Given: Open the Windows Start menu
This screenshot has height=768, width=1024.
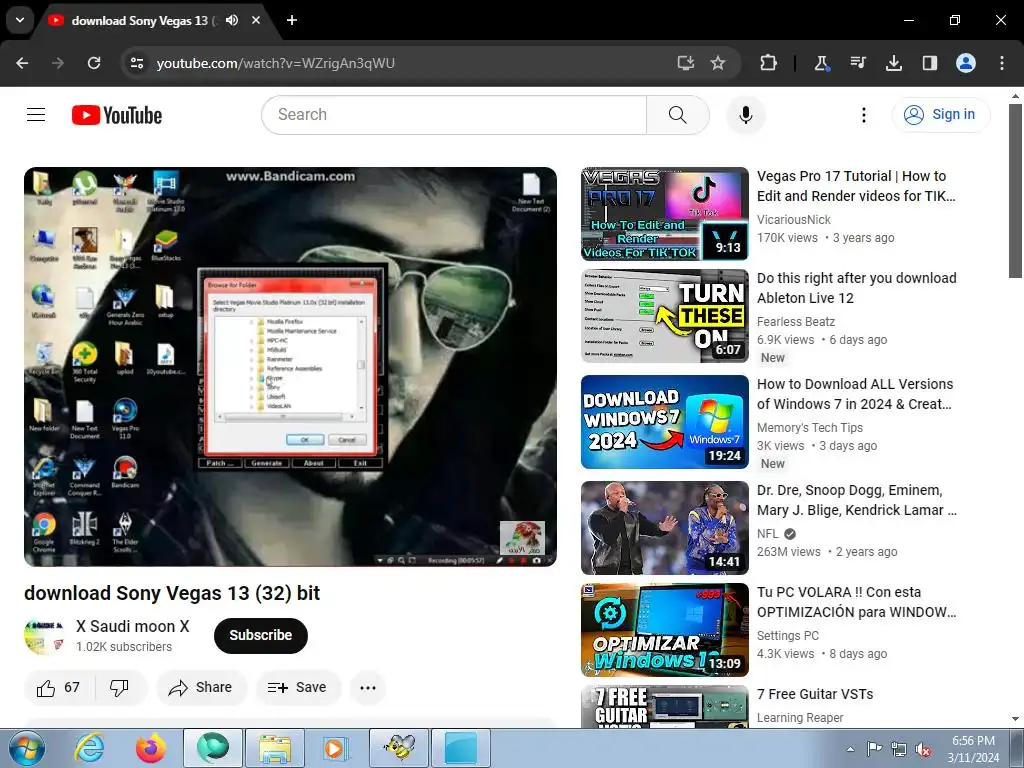Looking at the screenshot, I should [27, 748].
